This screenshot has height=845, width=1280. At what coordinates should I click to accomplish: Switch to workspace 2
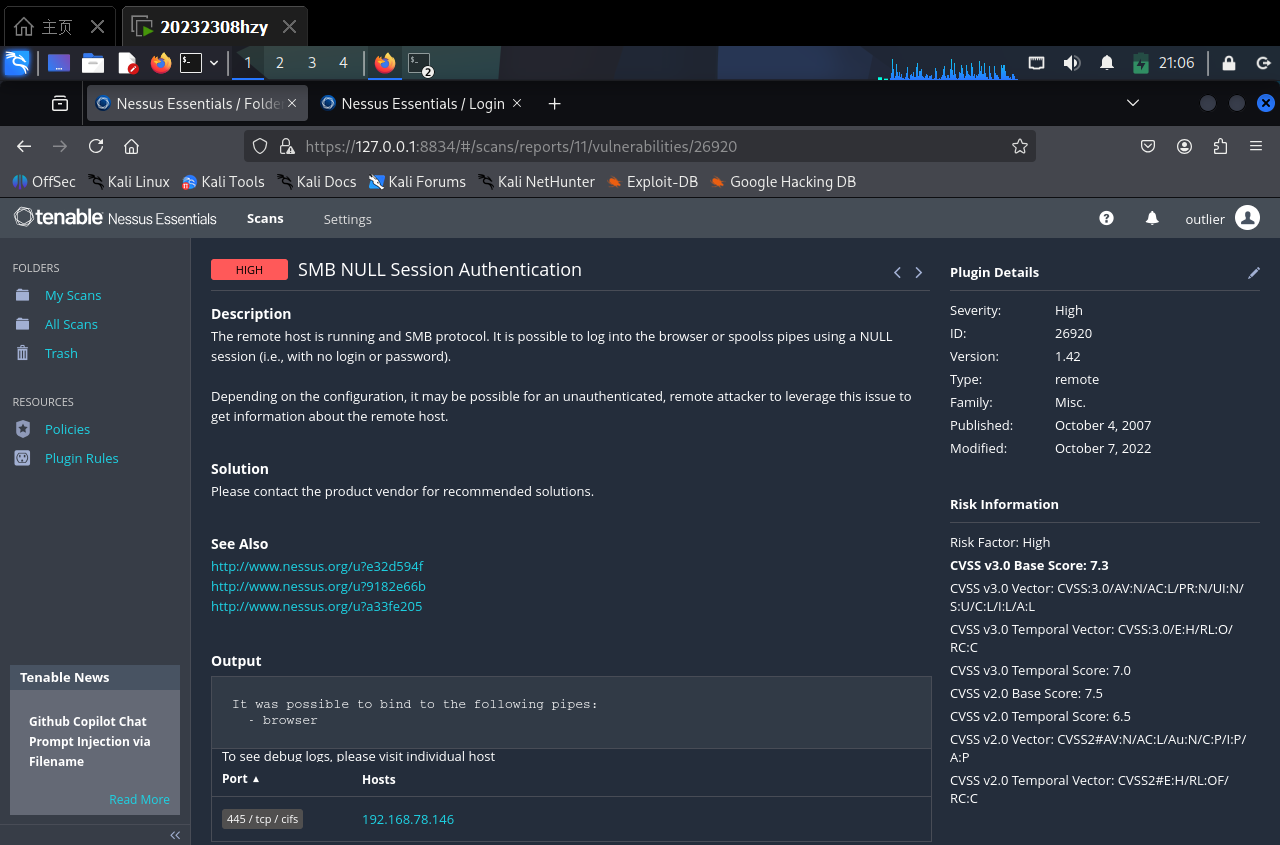click(280, 63)
